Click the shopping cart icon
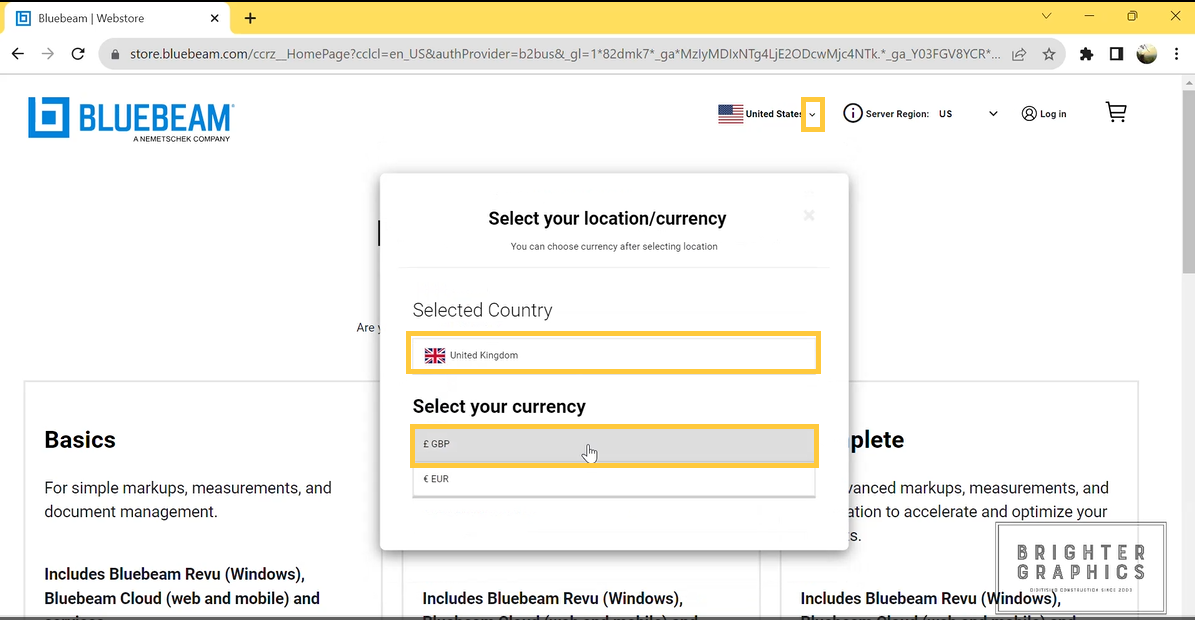Image resolution: width=1195 pixels, height=620 pixels. [1116, 113]
